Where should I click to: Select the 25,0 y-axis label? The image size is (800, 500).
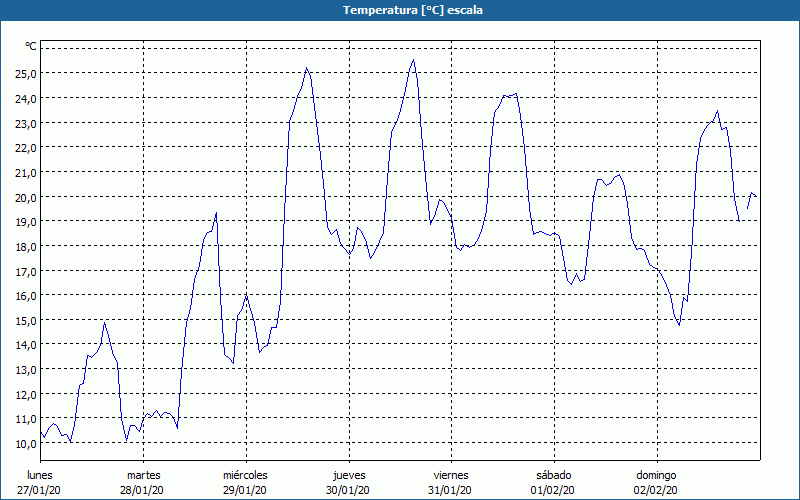point(26,74)
